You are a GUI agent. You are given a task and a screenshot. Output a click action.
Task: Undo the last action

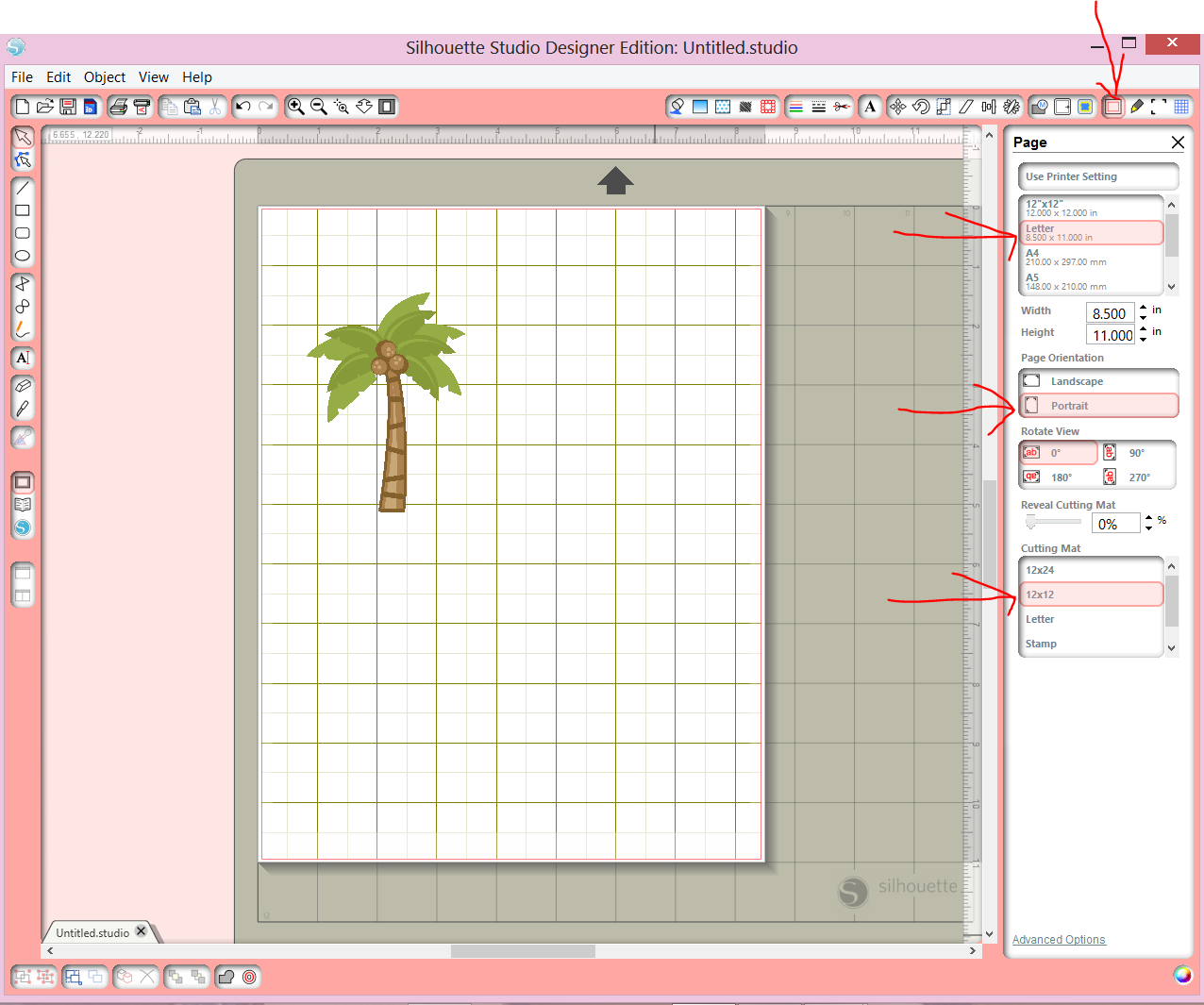pyautogui.click(x=243, y=107)
